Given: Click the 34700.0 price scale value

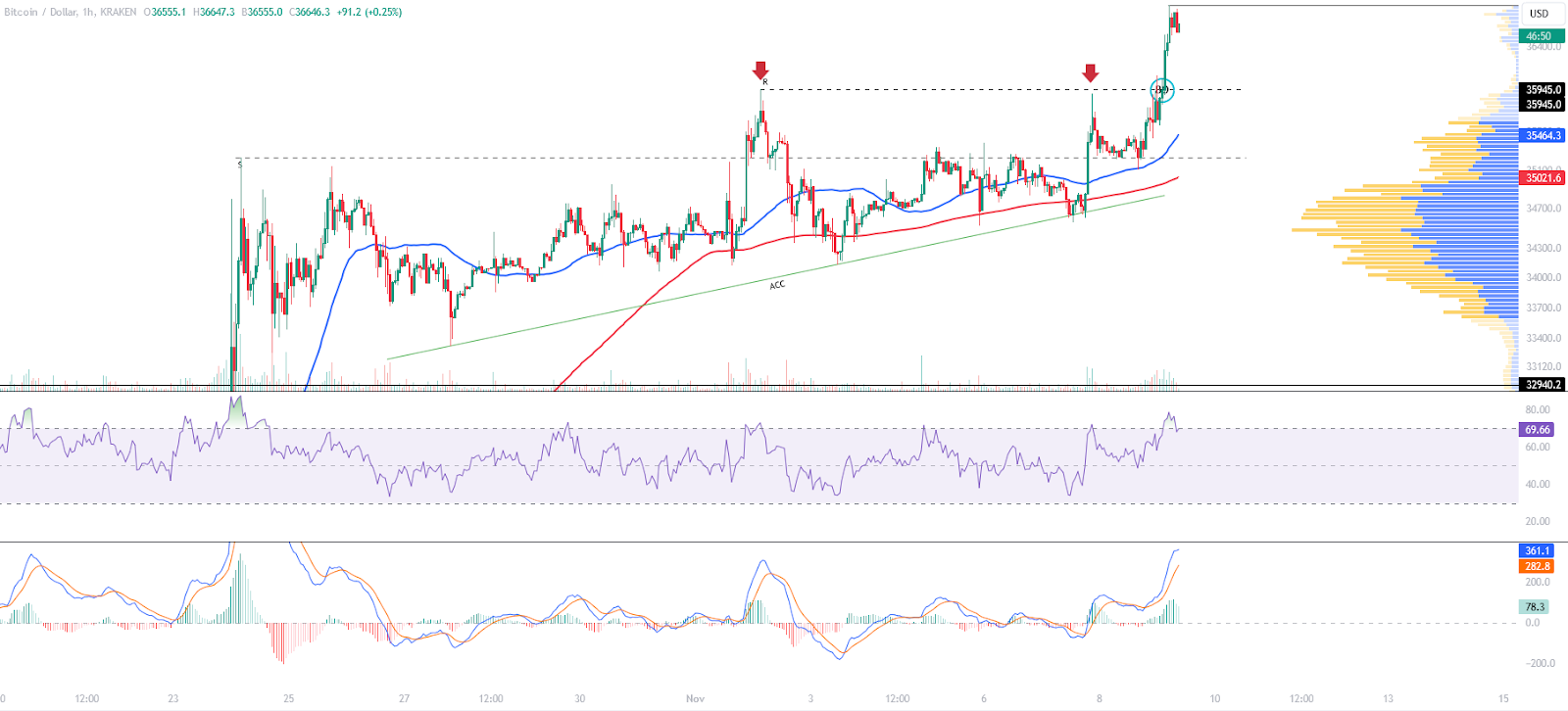Looking at the screenshot, I should (x=1543, y=208).
